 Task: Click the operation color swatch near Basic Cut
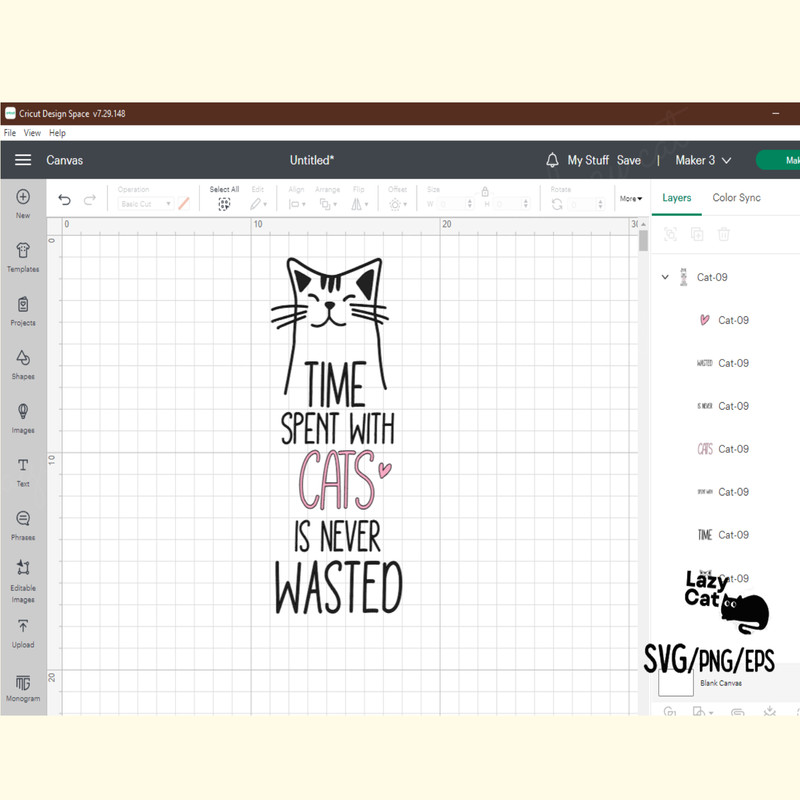[184, 203]
